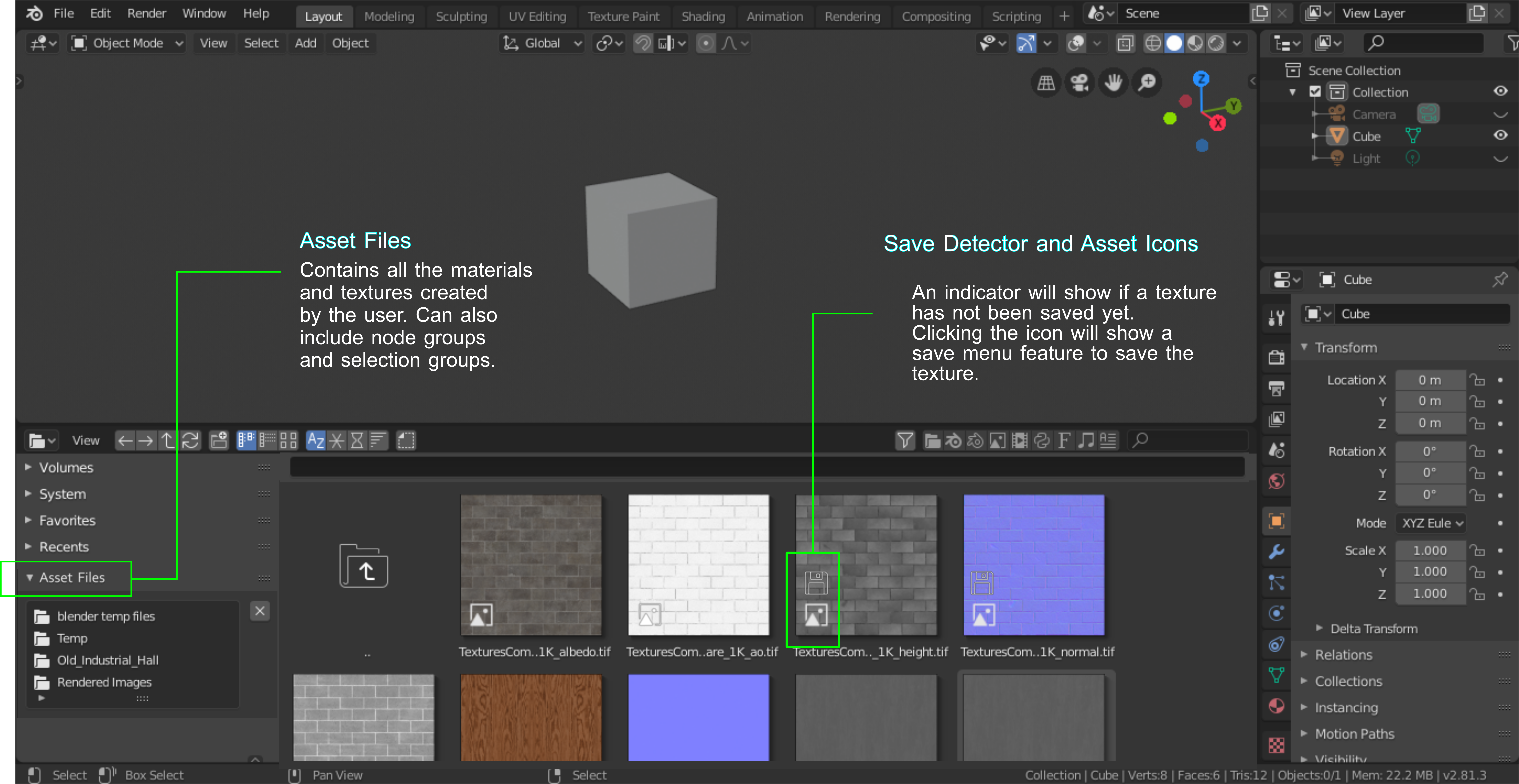This screenshot has height=784, width=1519.
Task: Enable file filtering funnel icon
Action: click(905, 440)
